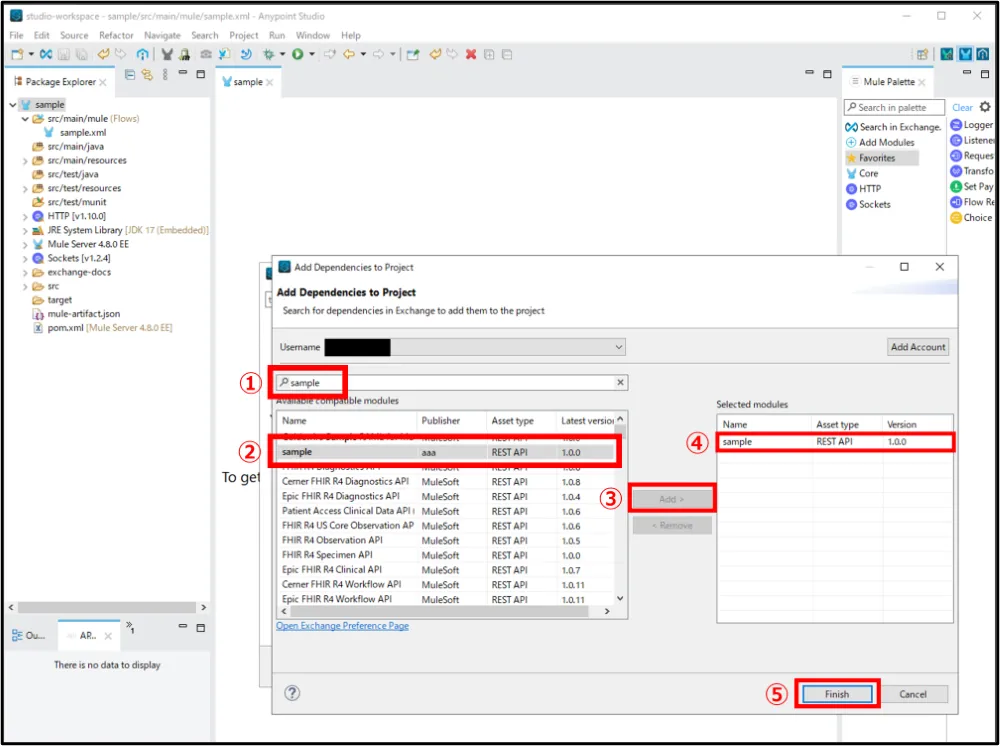This screenshot has width=1000, height=746.
Task: Click Search in Exchange palette entry
Action: tap(893, 127)
